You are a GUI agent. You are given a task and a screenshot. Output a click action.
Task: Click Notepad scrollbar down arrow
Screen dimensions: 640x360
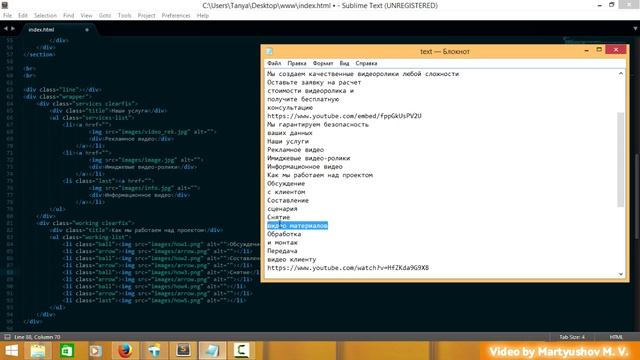point(621,274)
